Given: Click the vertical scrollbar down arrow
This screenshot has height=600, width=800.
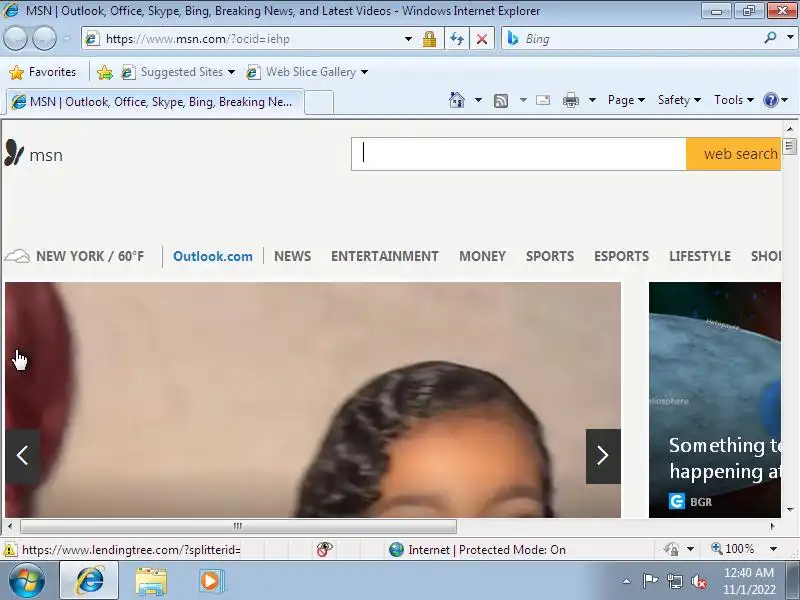Looking at the screenshot, I should [x=790, y=510].
